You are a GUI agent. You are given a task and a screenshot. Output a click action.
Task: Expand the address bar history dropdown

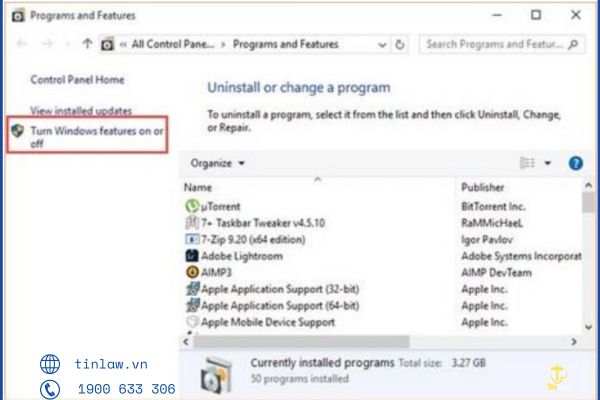tap(382, 45)
